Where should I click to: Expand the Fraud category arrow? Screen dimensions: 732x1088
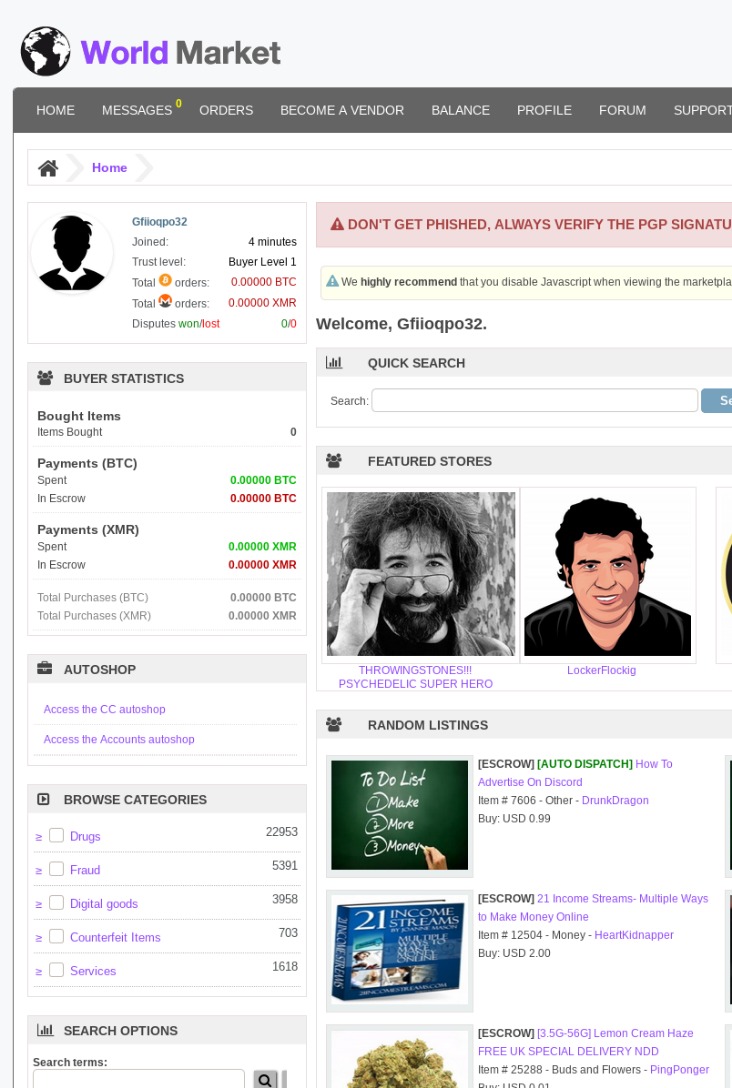39,871
